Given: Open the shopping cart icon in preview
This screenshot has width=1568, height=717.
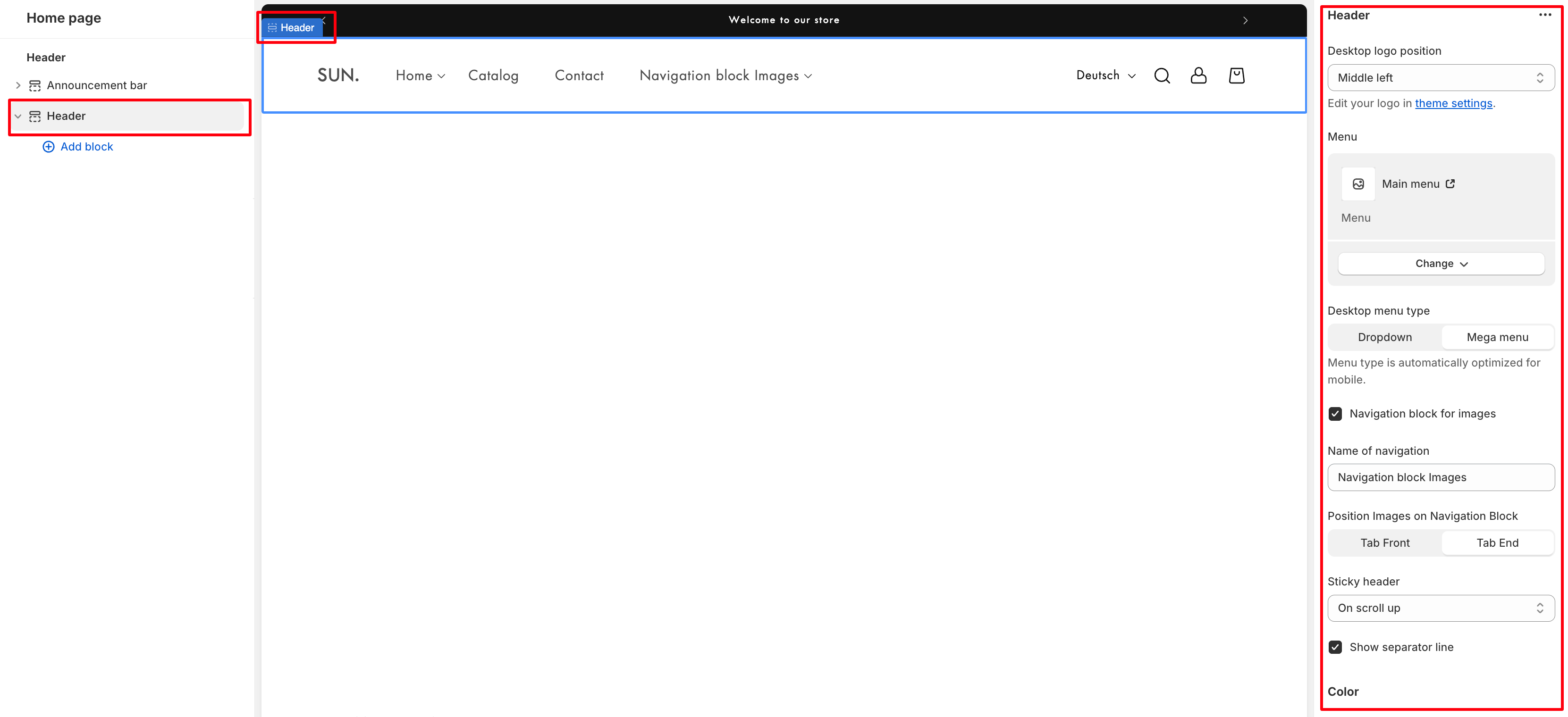Looking at the screenshot, I should coord(1237,75).
